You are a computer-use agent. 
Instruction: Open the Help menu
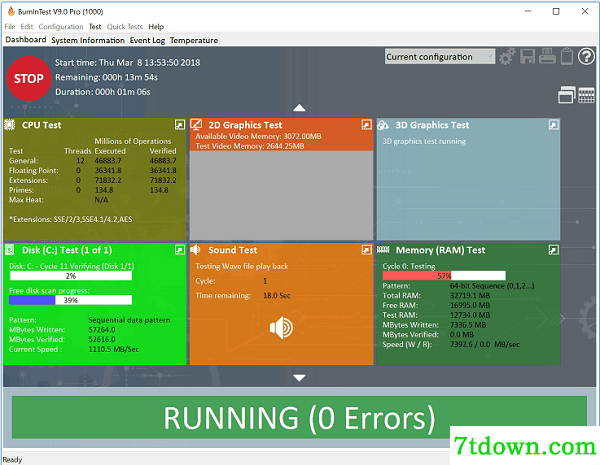click(x=156, y=27)
